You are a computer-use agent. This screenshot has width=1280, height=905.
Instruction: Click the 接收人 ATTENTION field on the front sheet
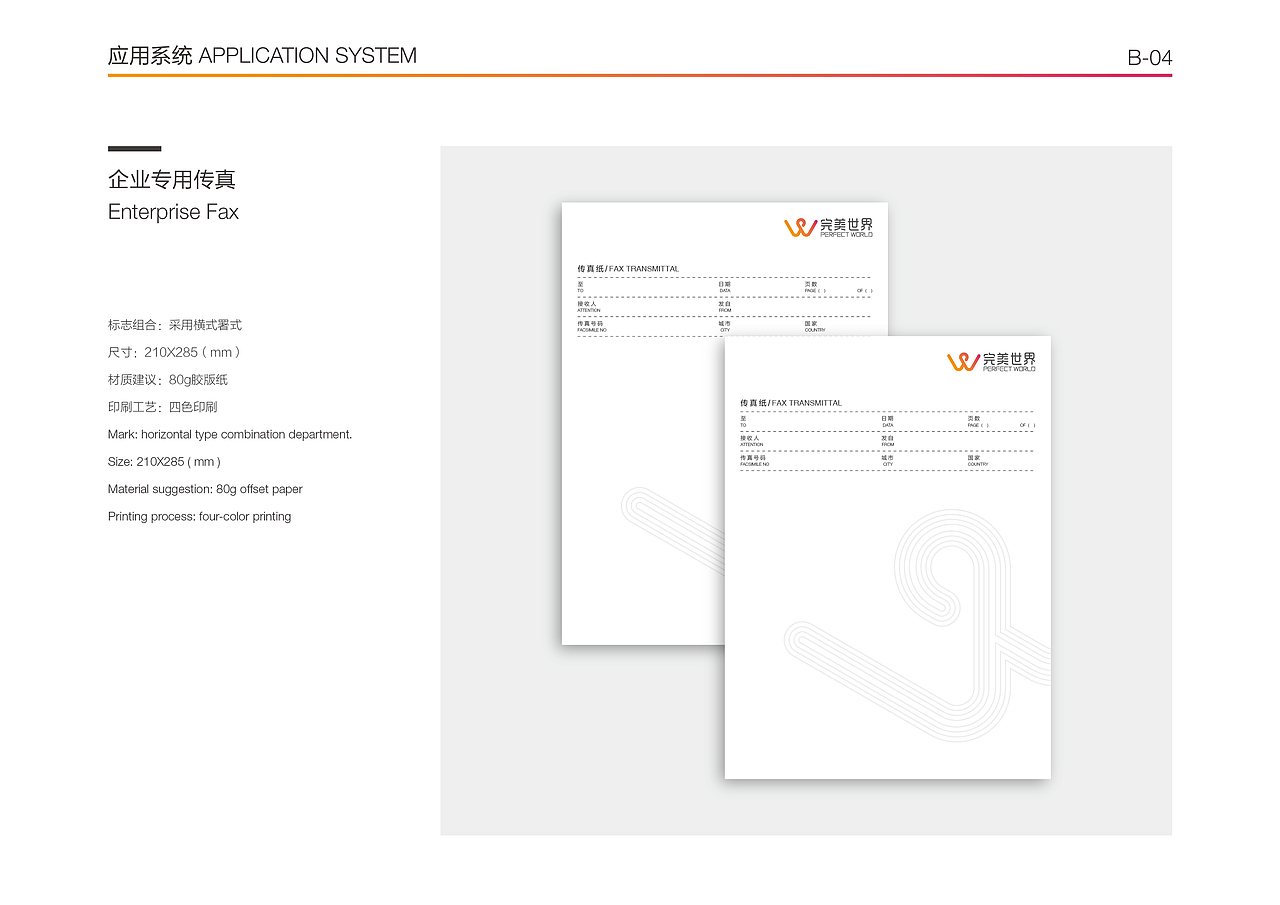click(751, 441)
